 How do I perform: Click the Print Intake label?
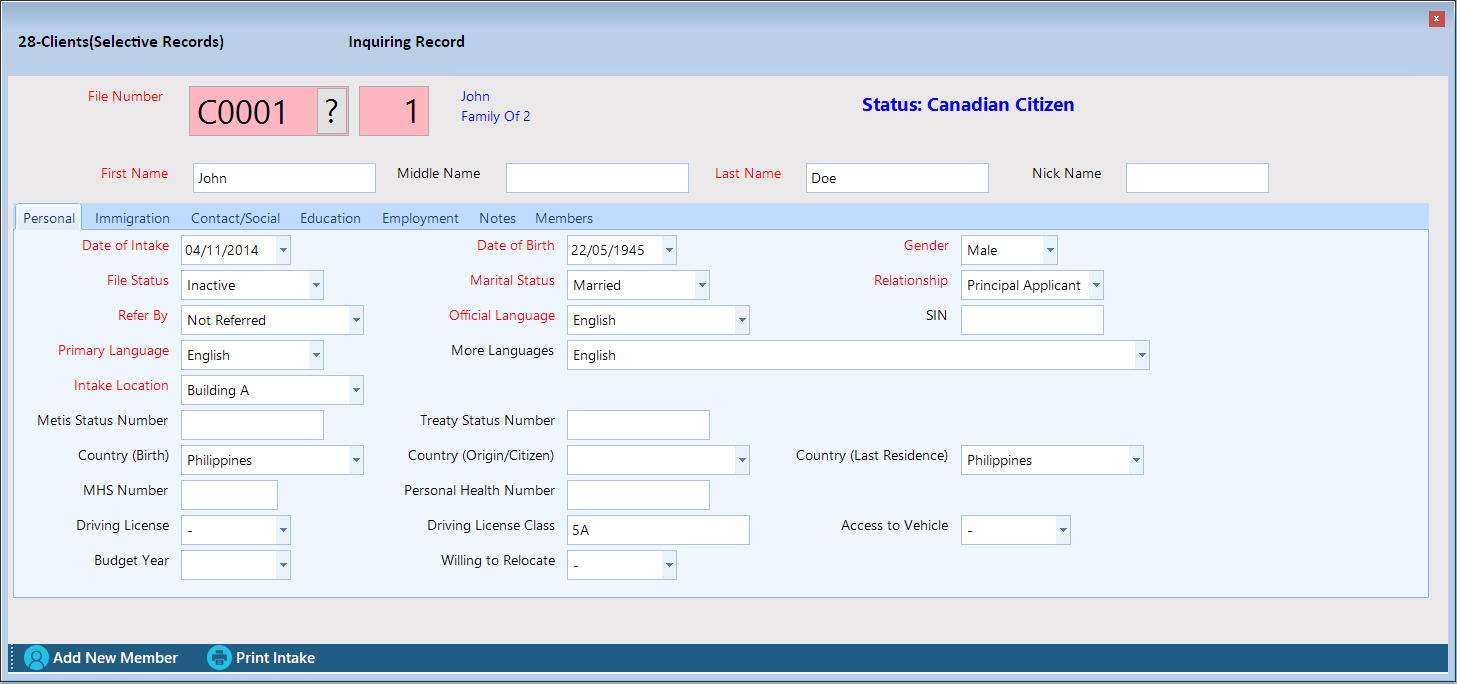pyautogui.click(x=275, y=658)
